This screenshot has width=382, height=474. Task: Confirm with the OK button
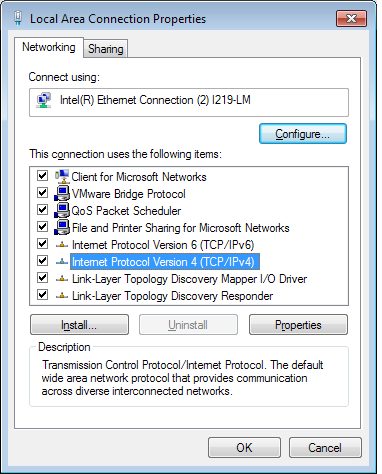244,448
